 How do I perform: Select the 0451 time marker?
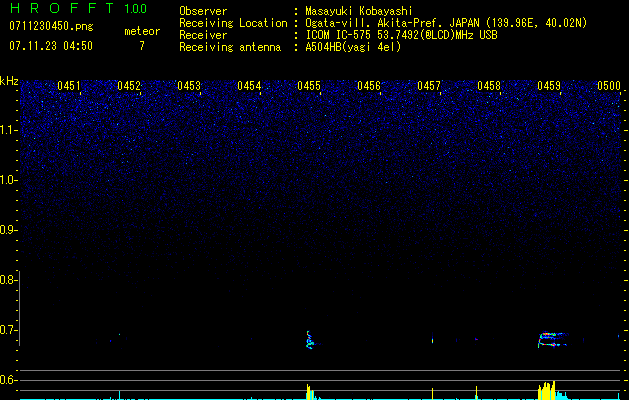pyautogui.click(x=69, y=87)
